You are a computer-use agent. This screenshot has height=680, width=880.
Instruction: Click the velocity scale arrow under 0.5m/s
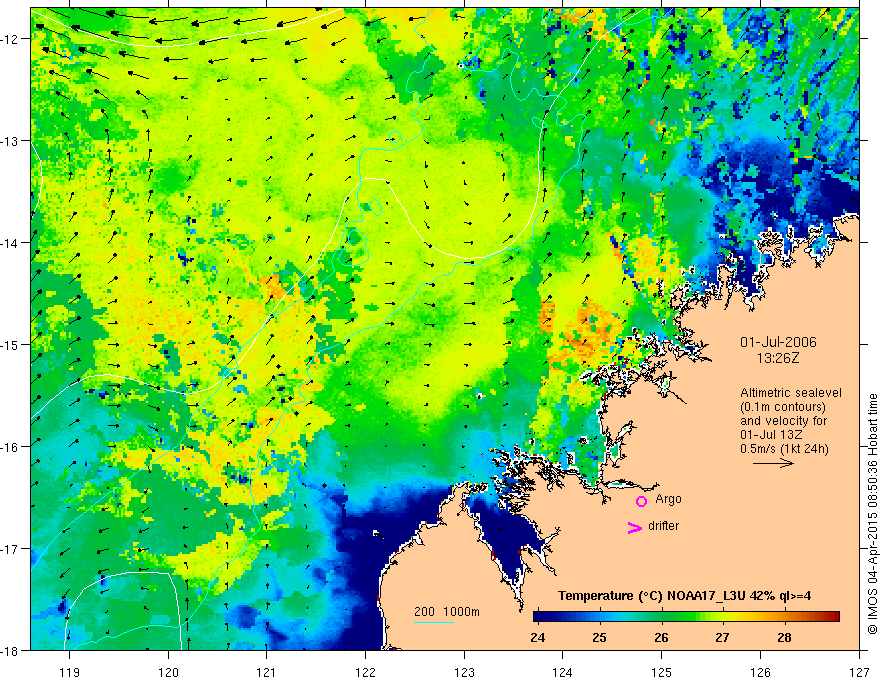click(x=773, y=463)
